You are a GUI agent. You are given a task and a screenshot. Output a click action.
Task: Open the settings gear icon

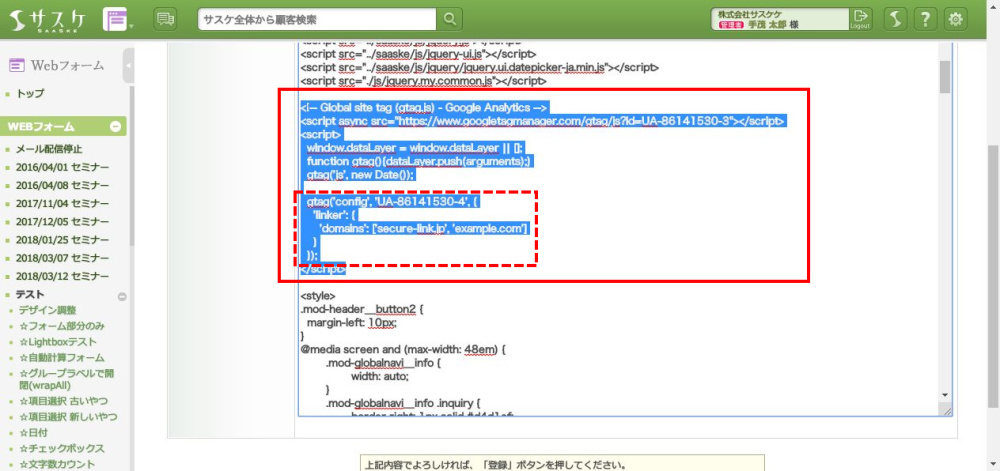click(x=955, y=19)
